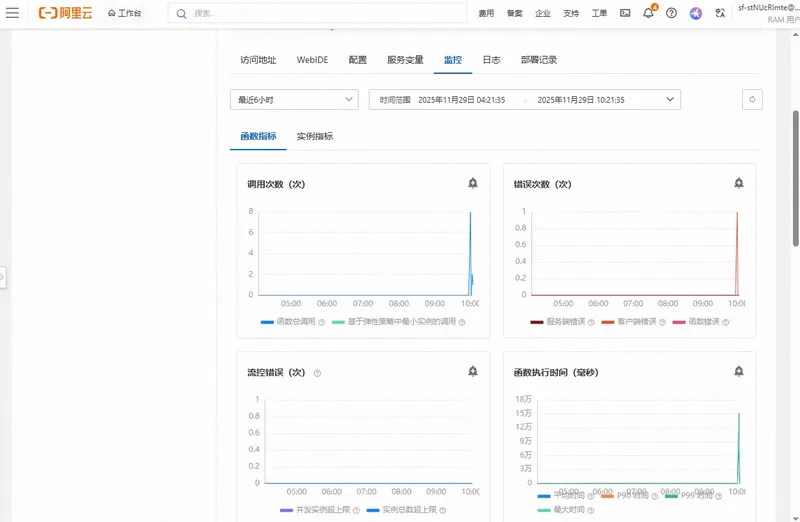Switch language with the translate icon

720,13
